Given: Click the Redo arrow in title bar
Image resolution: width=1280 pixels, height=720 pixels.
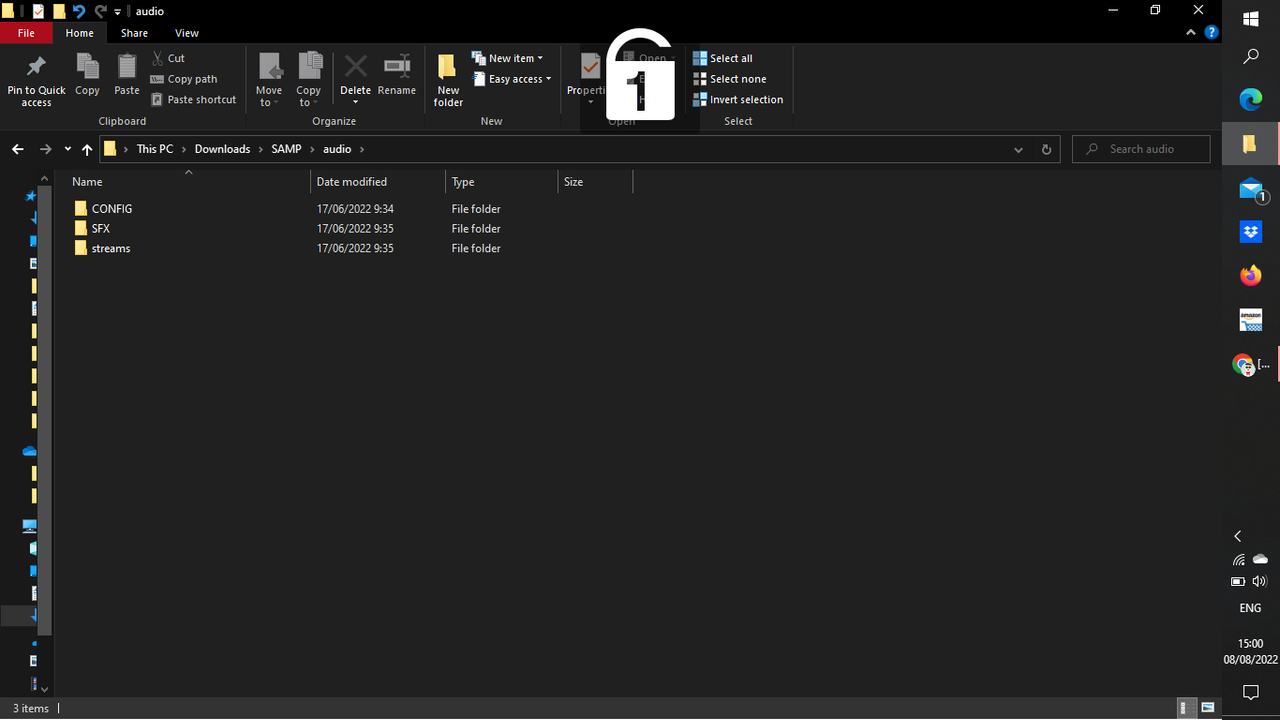Looking at the screenshot, I should pos(100,11).
